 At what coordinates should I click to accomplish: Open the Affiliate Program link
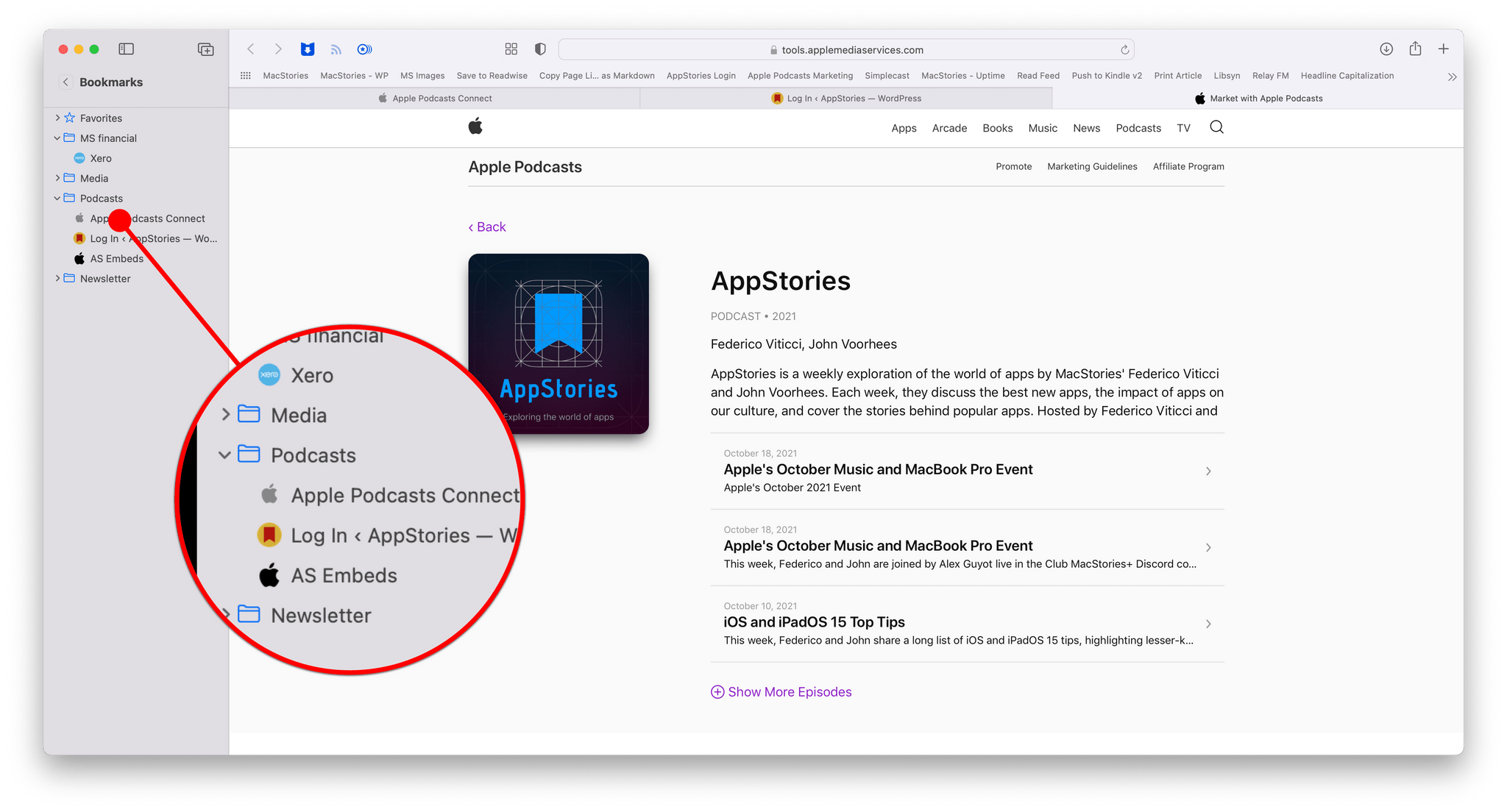pos(1188,167)
